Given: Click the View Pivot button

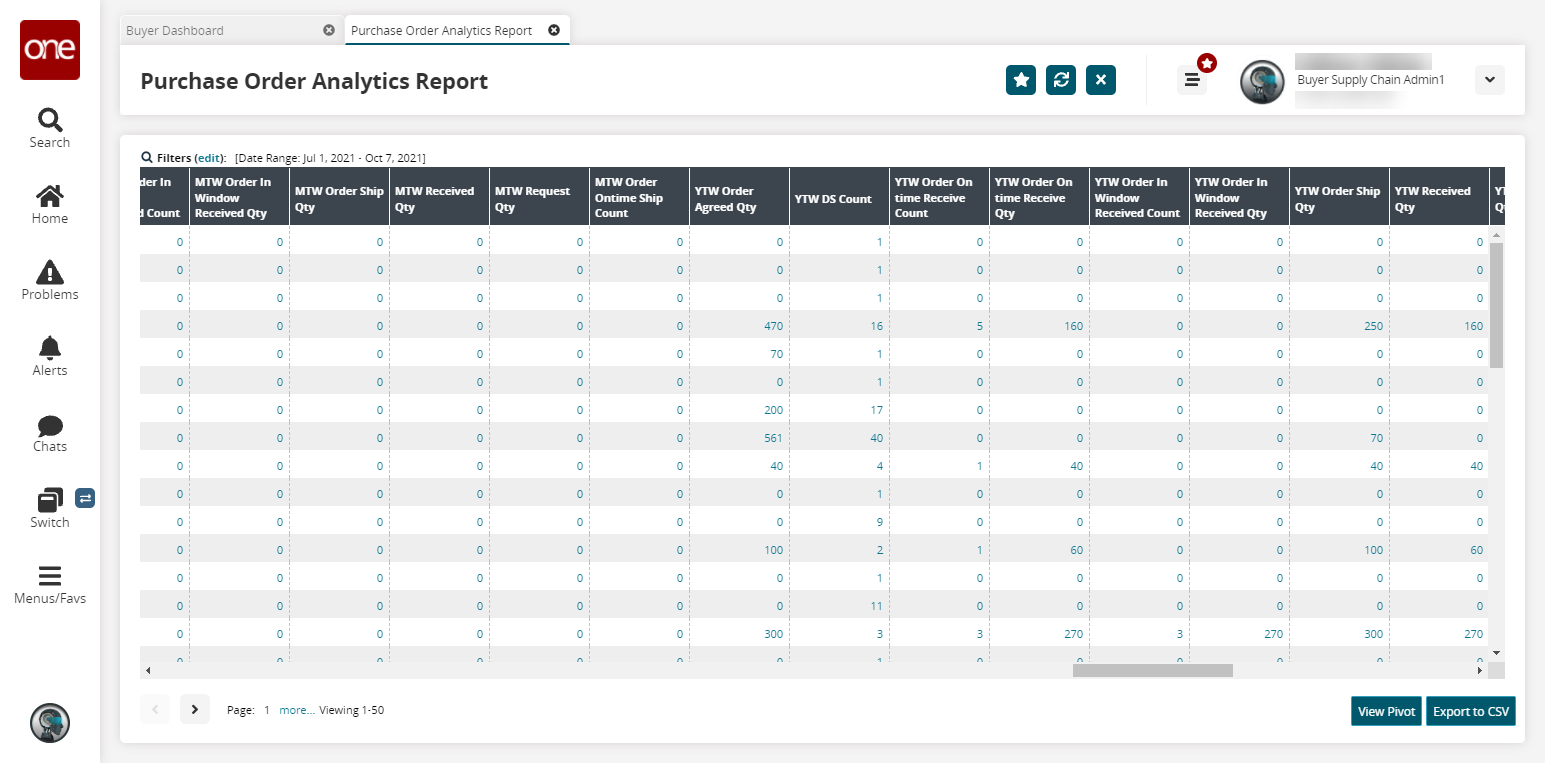Looking at the screenshot, I should click(x=1385, y=711).
